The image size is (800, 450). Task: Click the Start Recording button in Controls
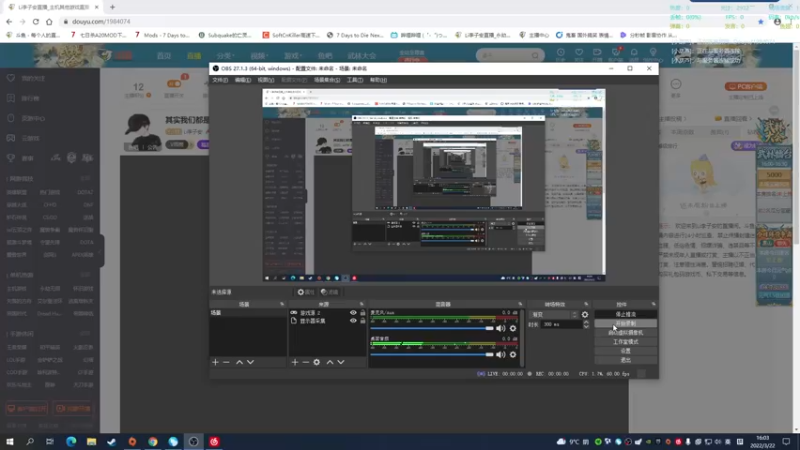(x=626, y=323)
